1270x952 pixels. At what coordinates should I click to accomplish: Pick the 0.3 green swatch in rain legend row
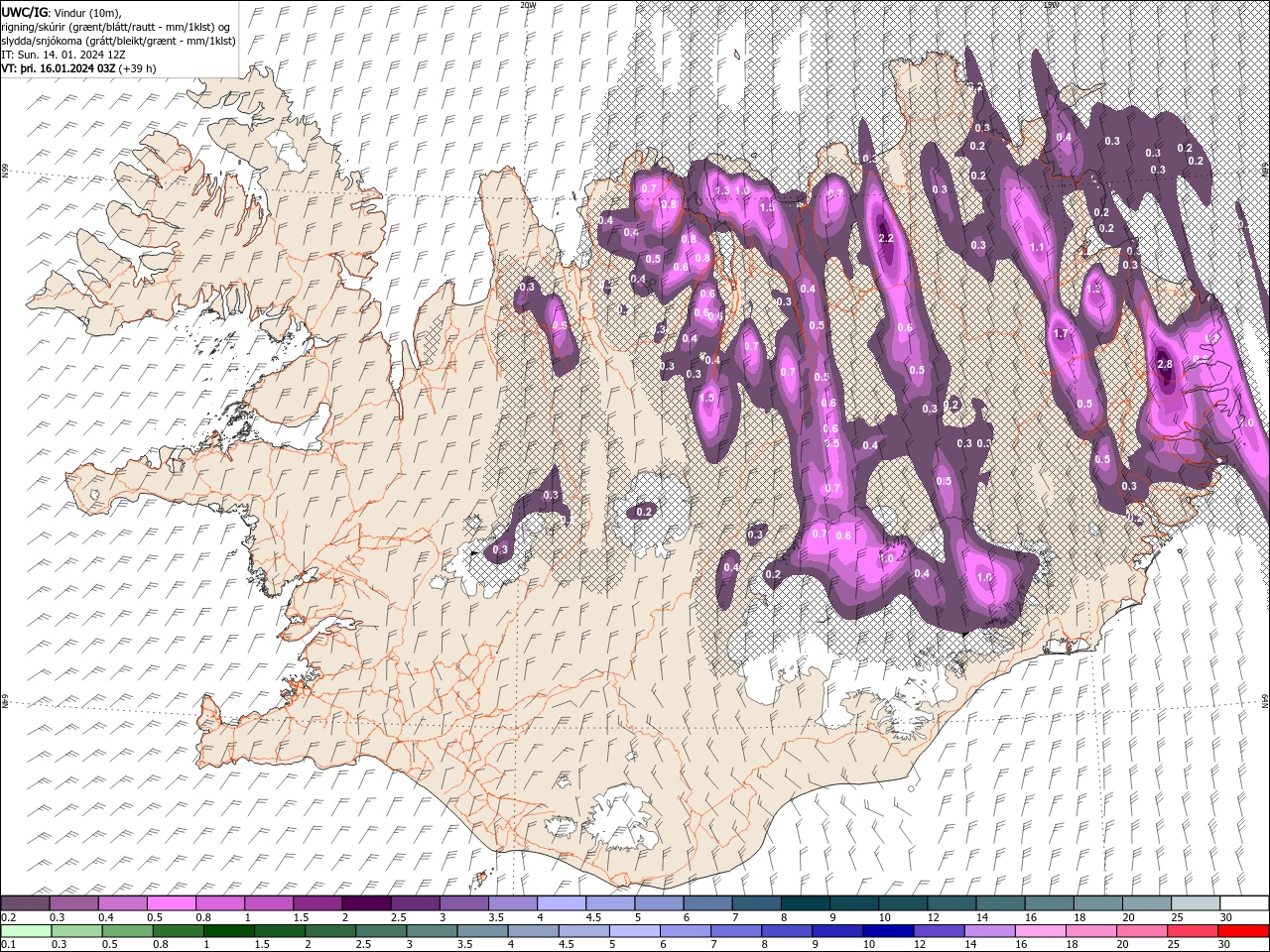pyautogui.click(x=76, y=931)
